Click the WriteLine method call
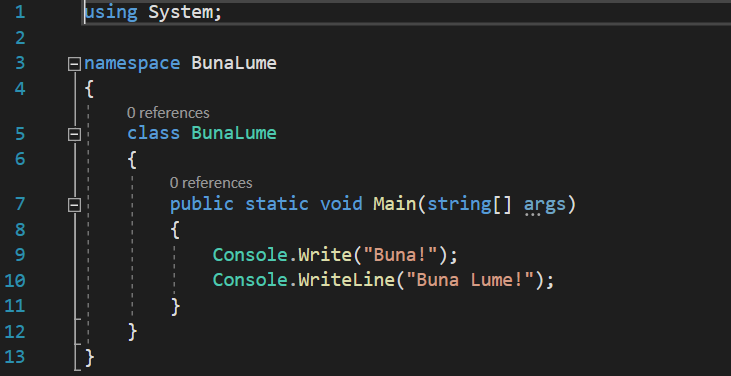The width and height of the screenshot is (731, 376). point(346,280)
